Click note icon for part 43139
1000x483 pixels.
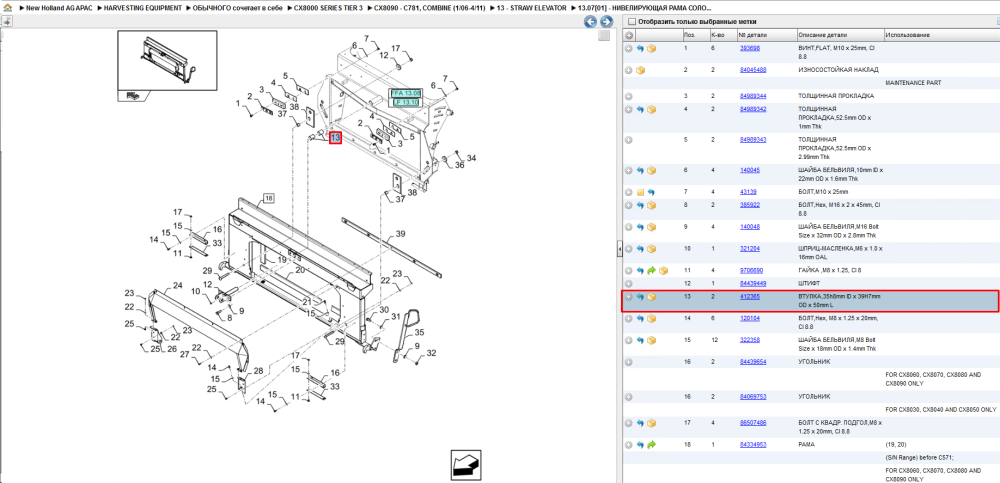point(640,191)
